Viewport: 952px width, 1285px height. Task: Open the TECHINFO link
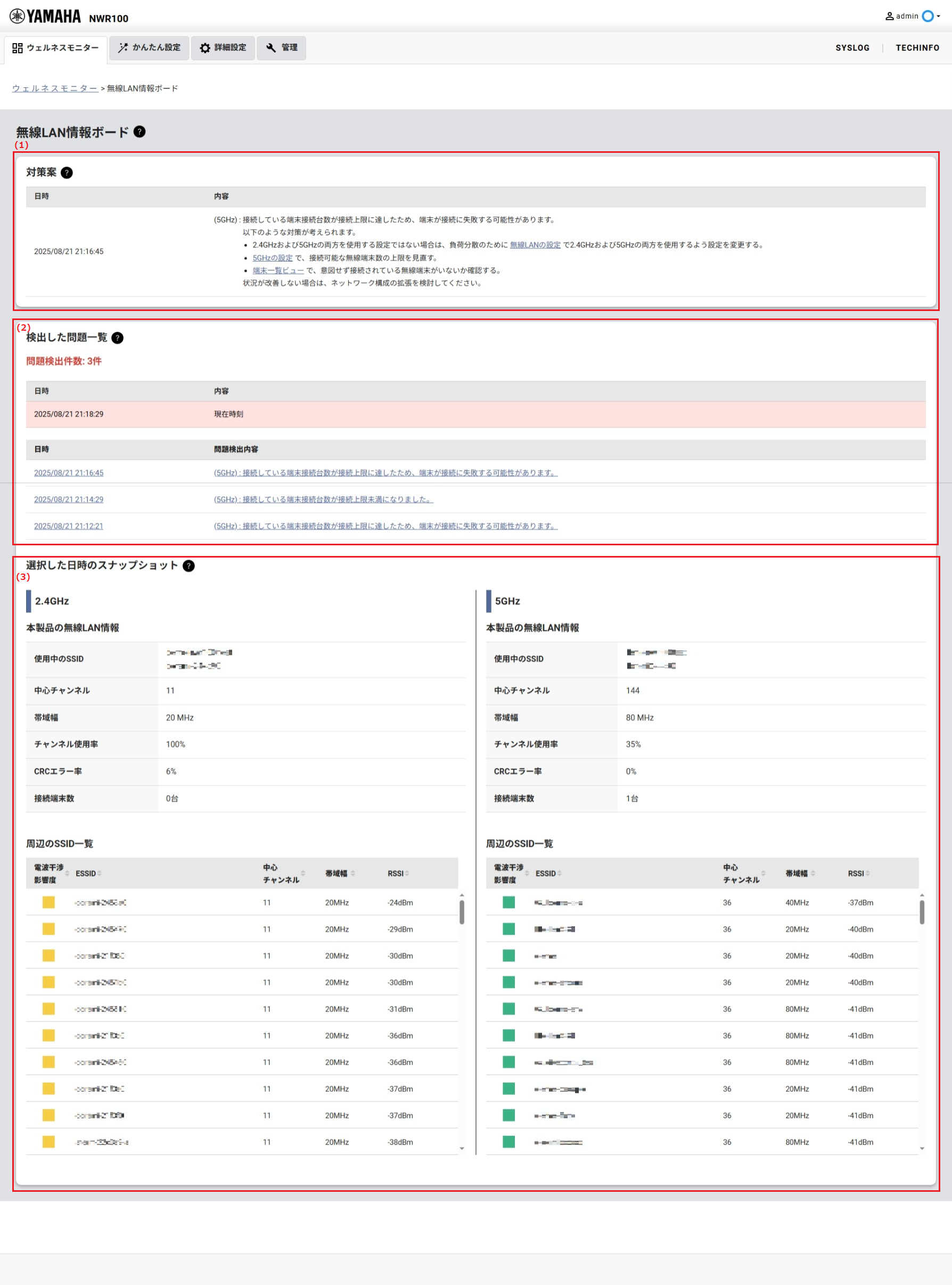click(x=917, y=48)
